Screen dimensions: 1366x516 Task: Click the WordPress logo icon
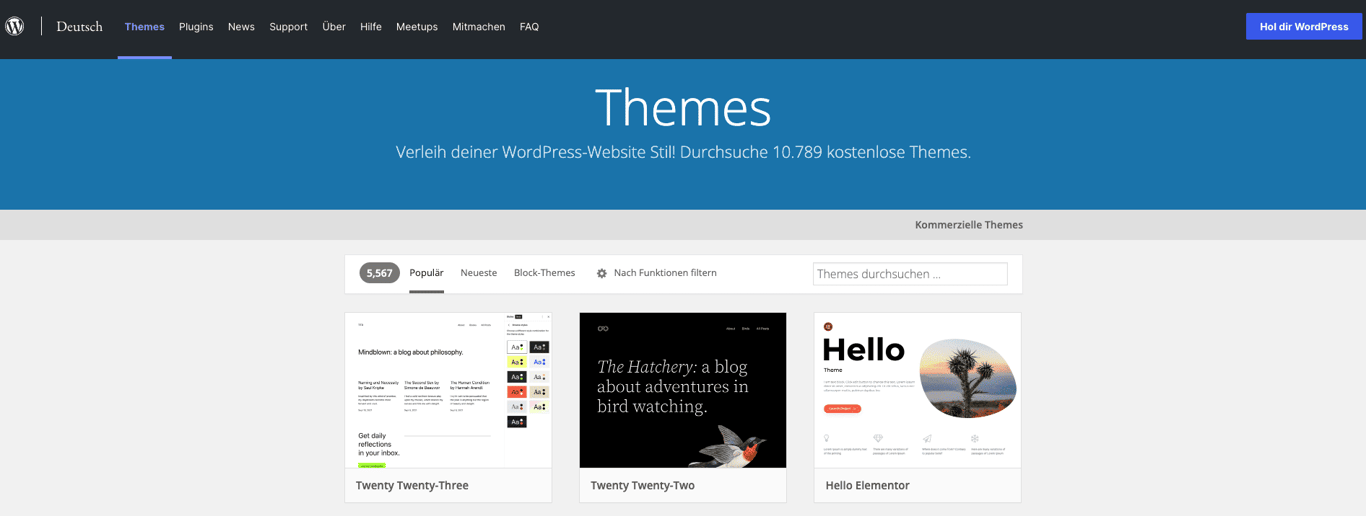pyautogui.click(x=15, y=27)
